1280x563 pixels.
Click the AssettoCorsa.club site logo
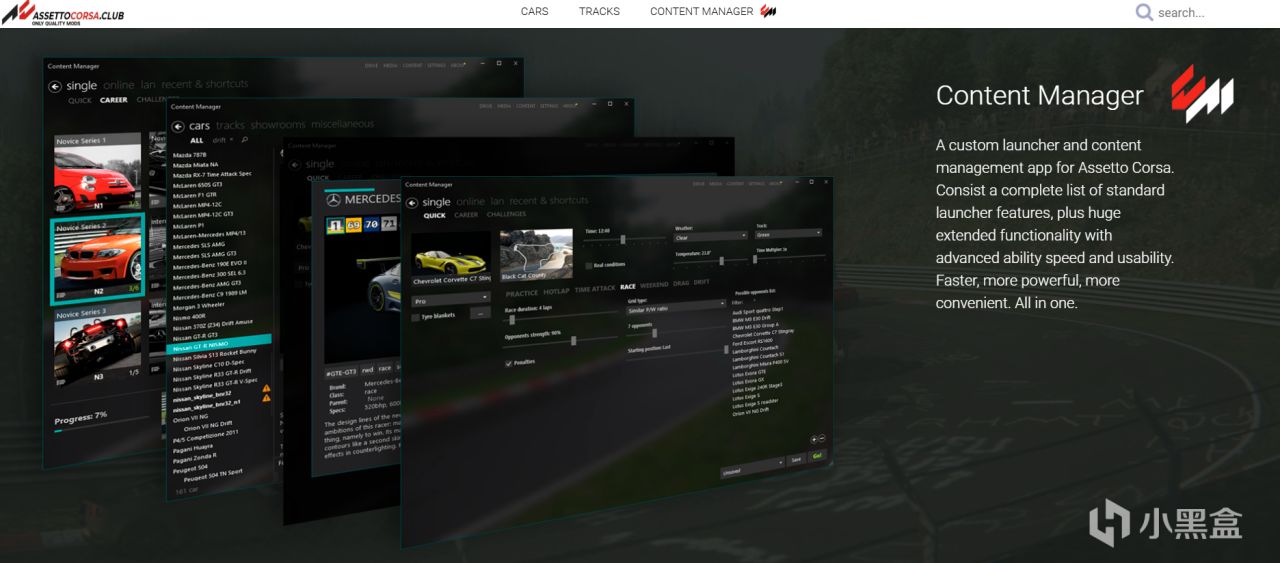pos(63,12)
